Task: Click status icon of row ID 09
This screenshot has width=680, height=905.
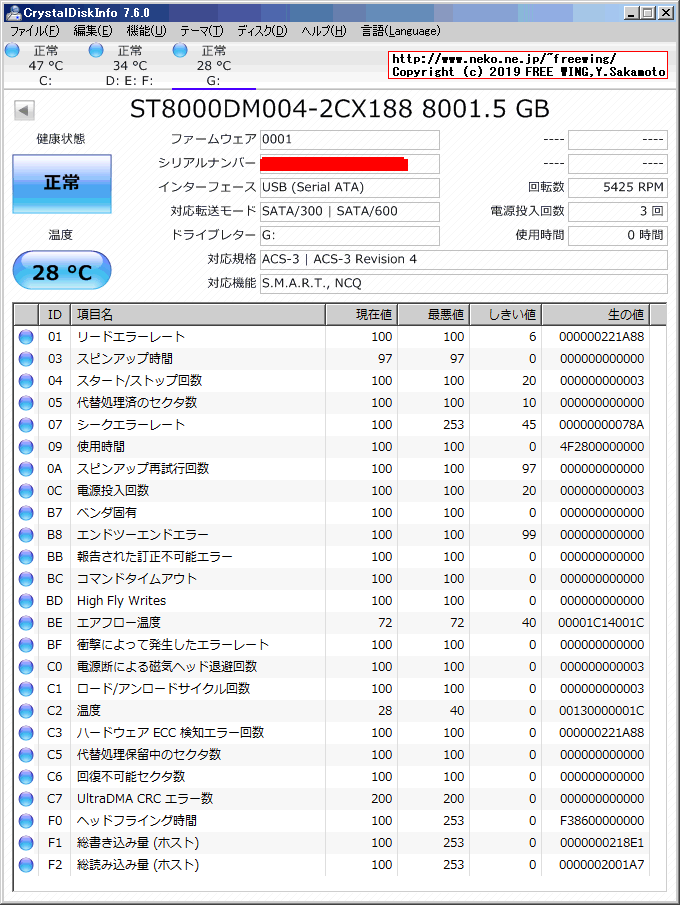Action: coord(26,447)
